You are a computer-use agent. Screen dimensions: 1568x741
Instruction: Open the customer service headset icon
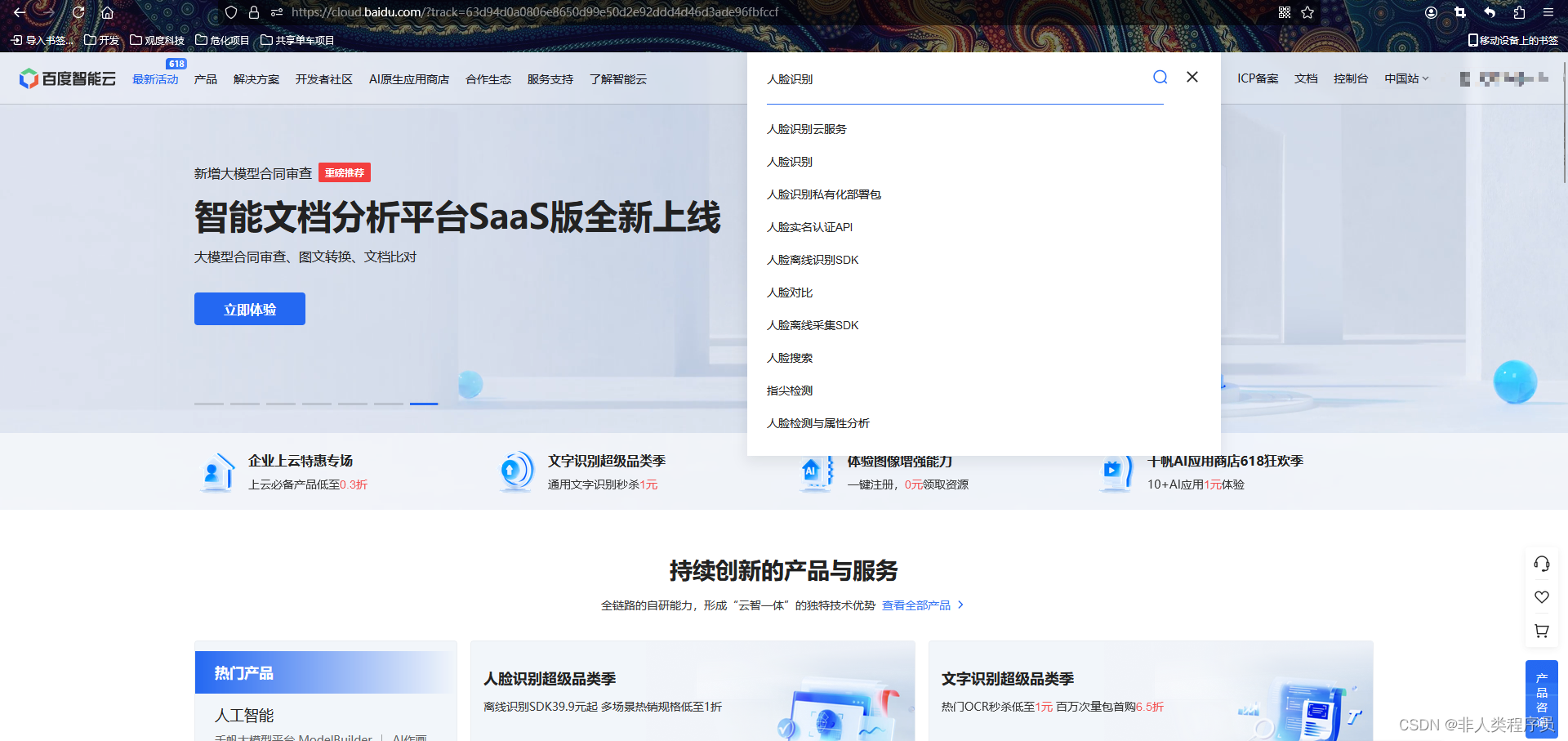(1542, 564)
